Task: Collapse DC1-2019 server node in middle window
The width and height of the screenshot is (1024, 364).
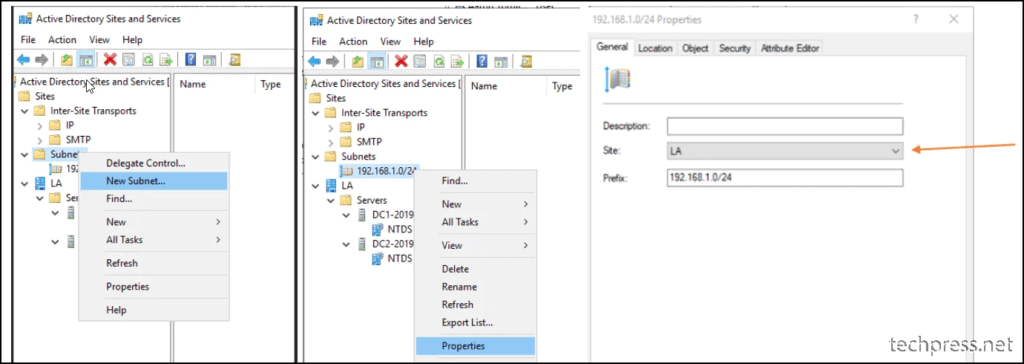Action: click(346, 215)
